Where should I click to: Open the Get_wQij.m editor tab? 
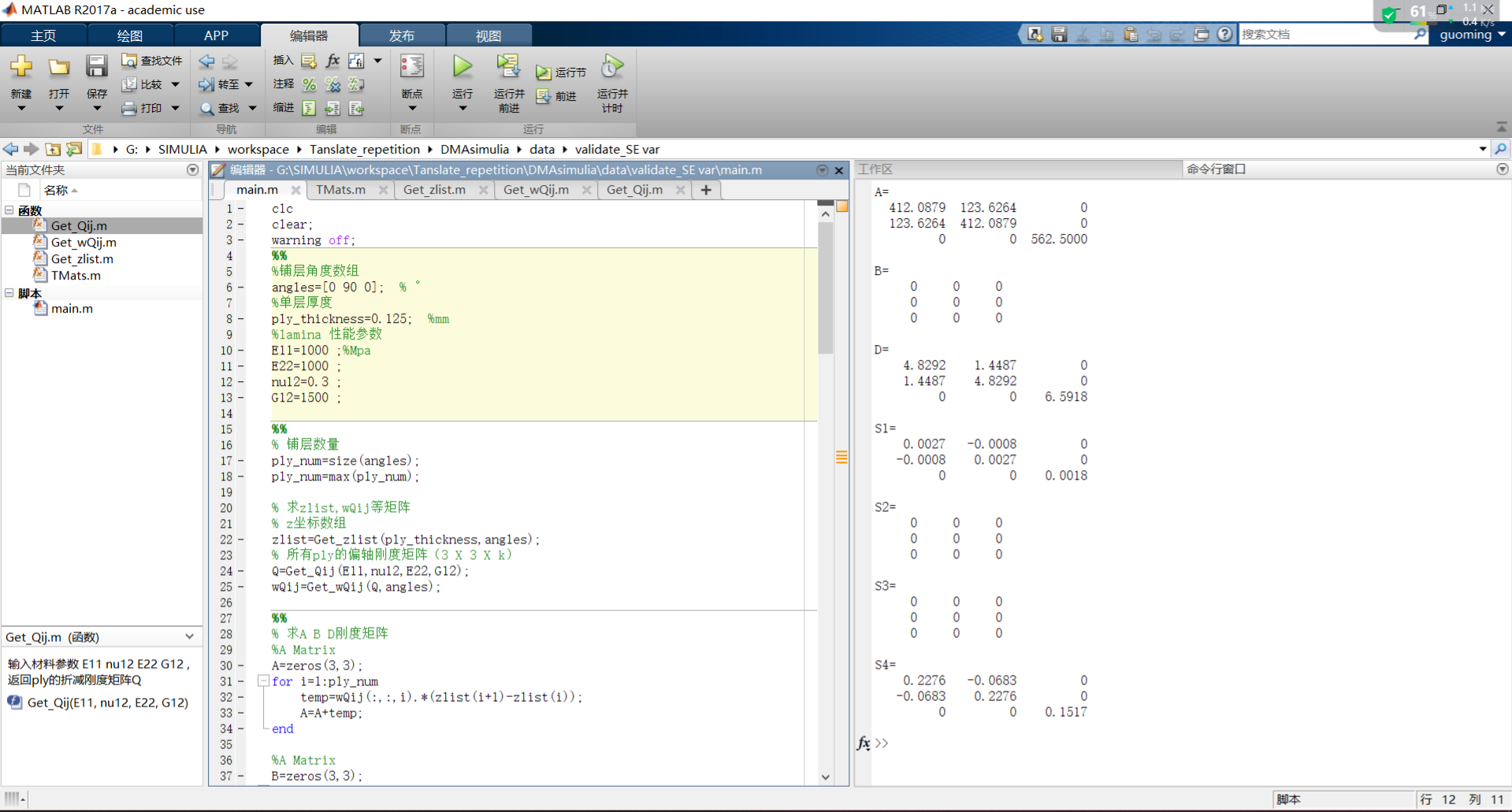point(536,190)
